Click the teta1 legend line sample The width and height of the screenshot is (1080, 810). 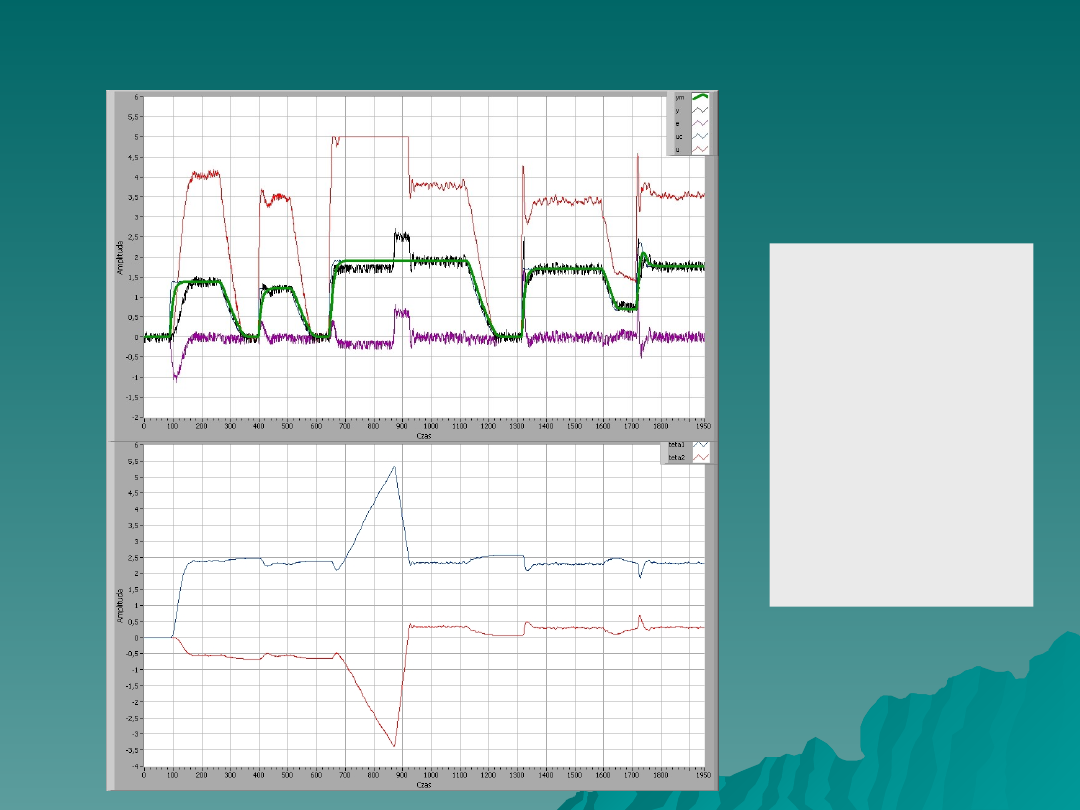(x=701, y=444)
